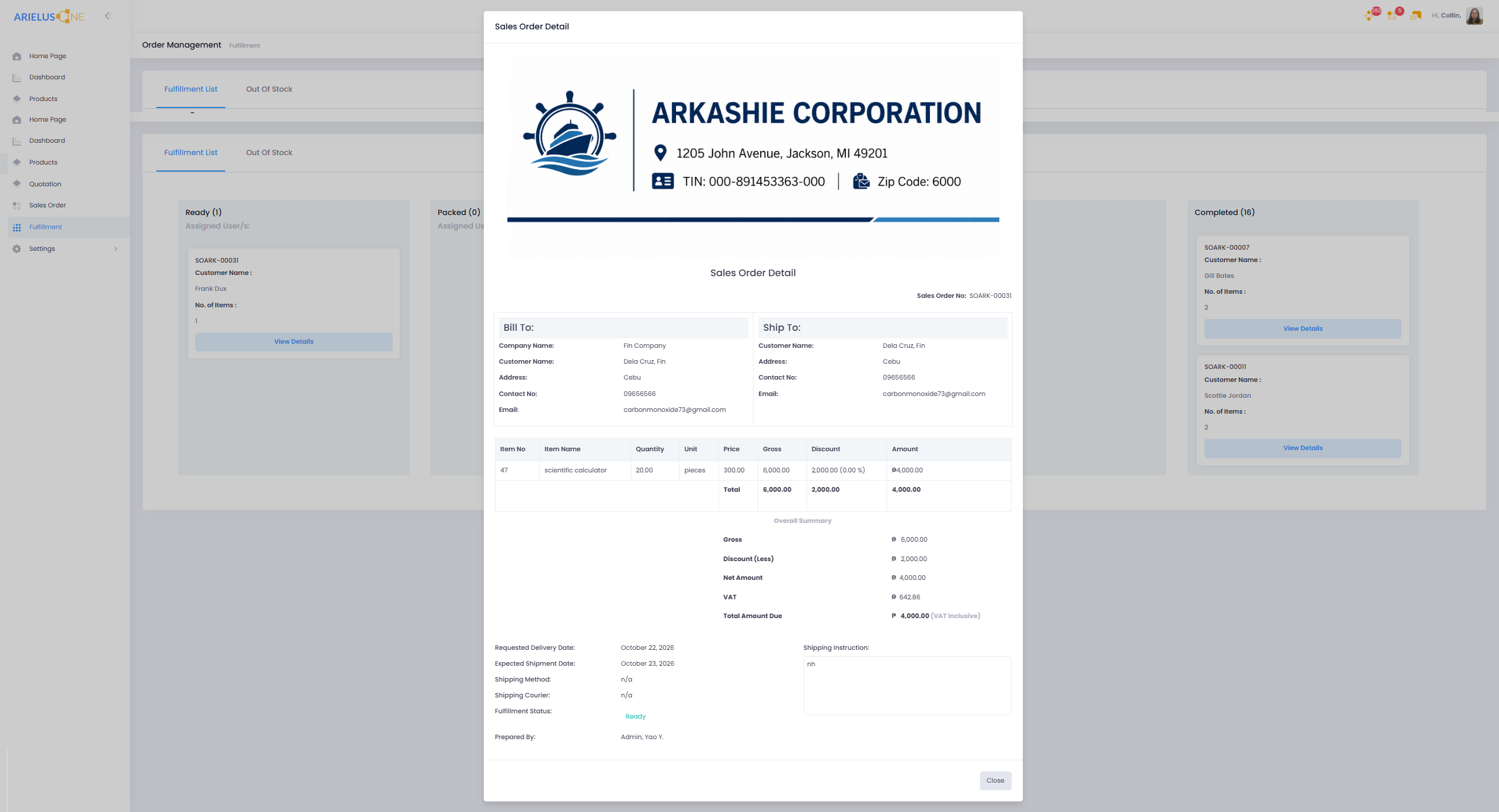Open the Sales Order menu item
Viewport: 1499px width, 812px height.
coord(48,205)
